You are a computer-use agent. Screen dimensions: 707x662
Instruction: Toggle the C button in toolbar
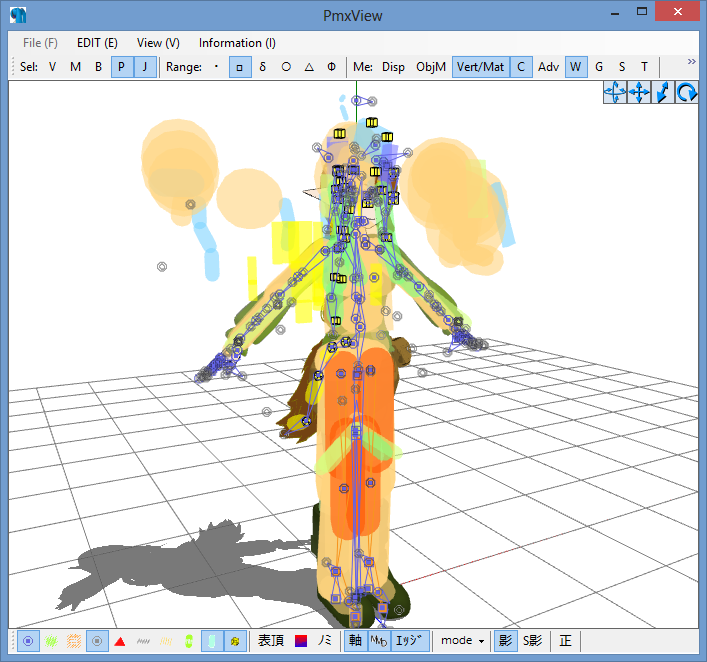pyautogui.click(x=521, y=67)
